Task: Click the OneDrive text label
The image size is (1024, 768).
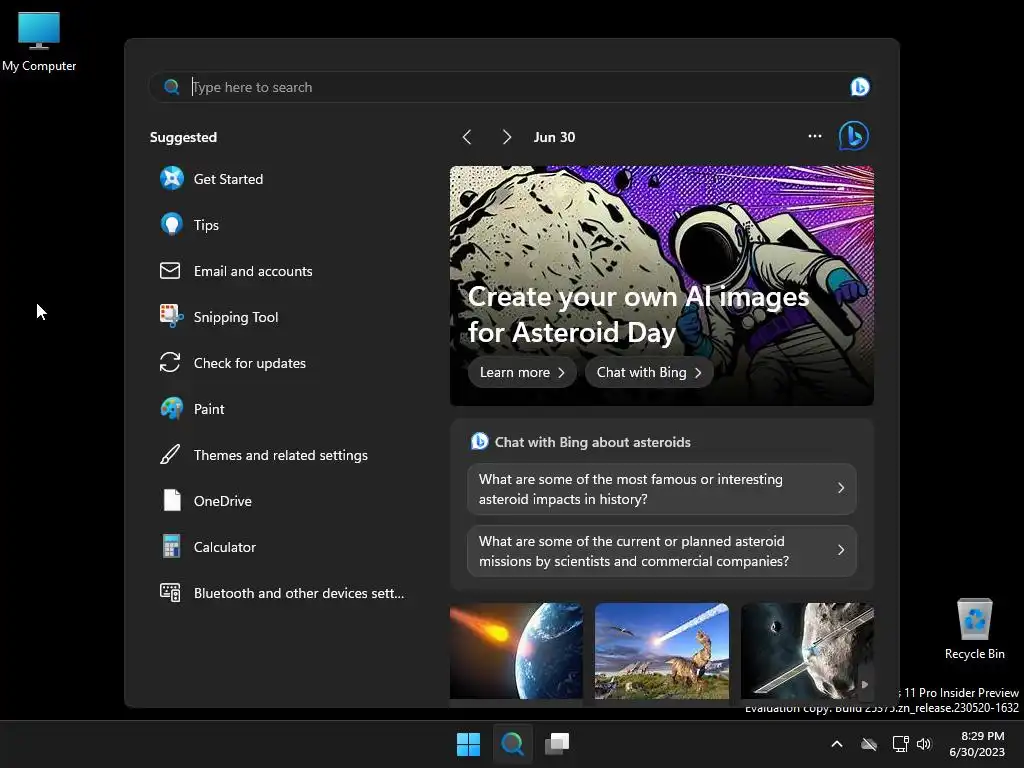Action: coord(223,501)
